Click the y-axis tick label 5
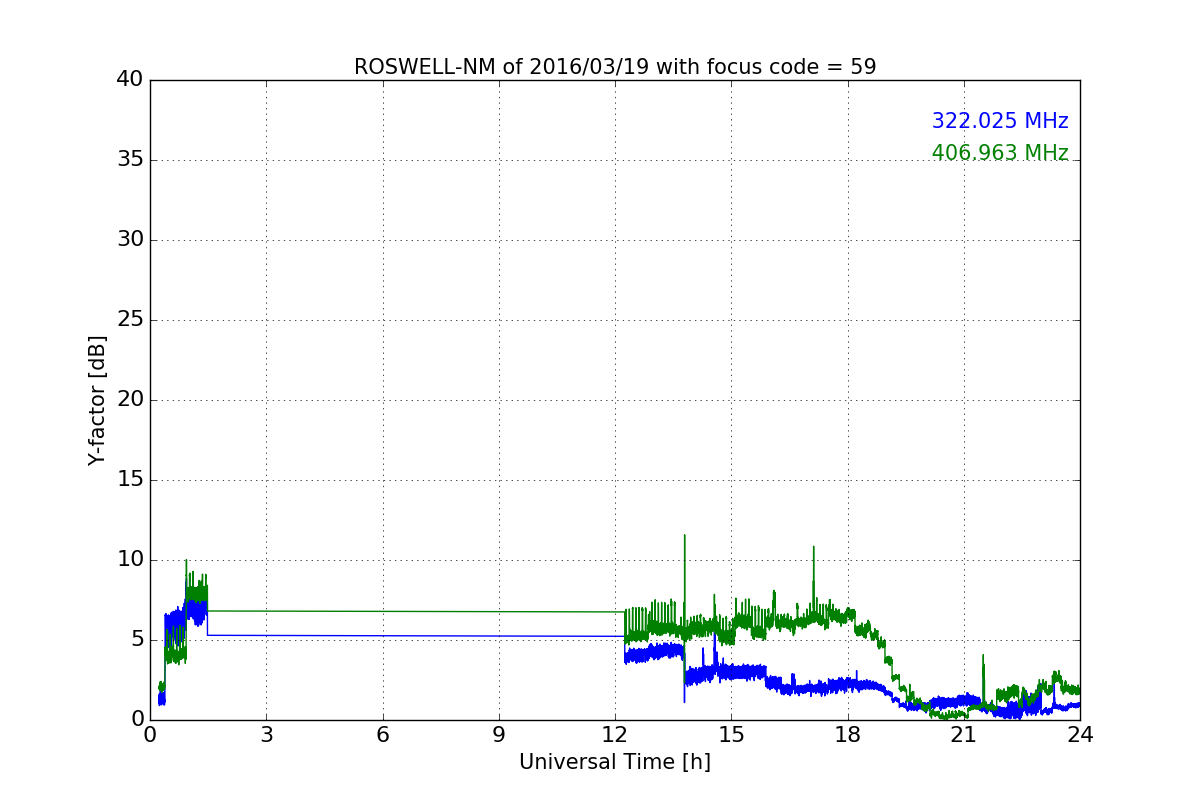Screen dimensions: 1200x800 [136, 640]
